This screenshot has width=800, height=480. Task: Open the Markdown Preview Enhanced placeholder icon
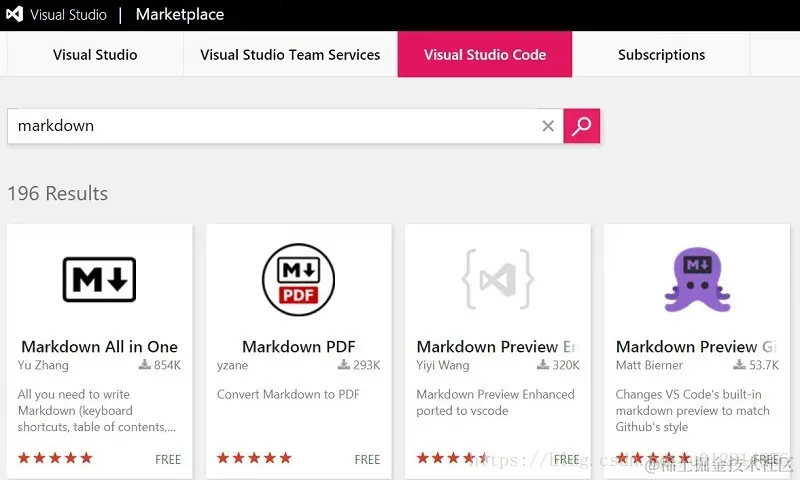click(497, 279)
